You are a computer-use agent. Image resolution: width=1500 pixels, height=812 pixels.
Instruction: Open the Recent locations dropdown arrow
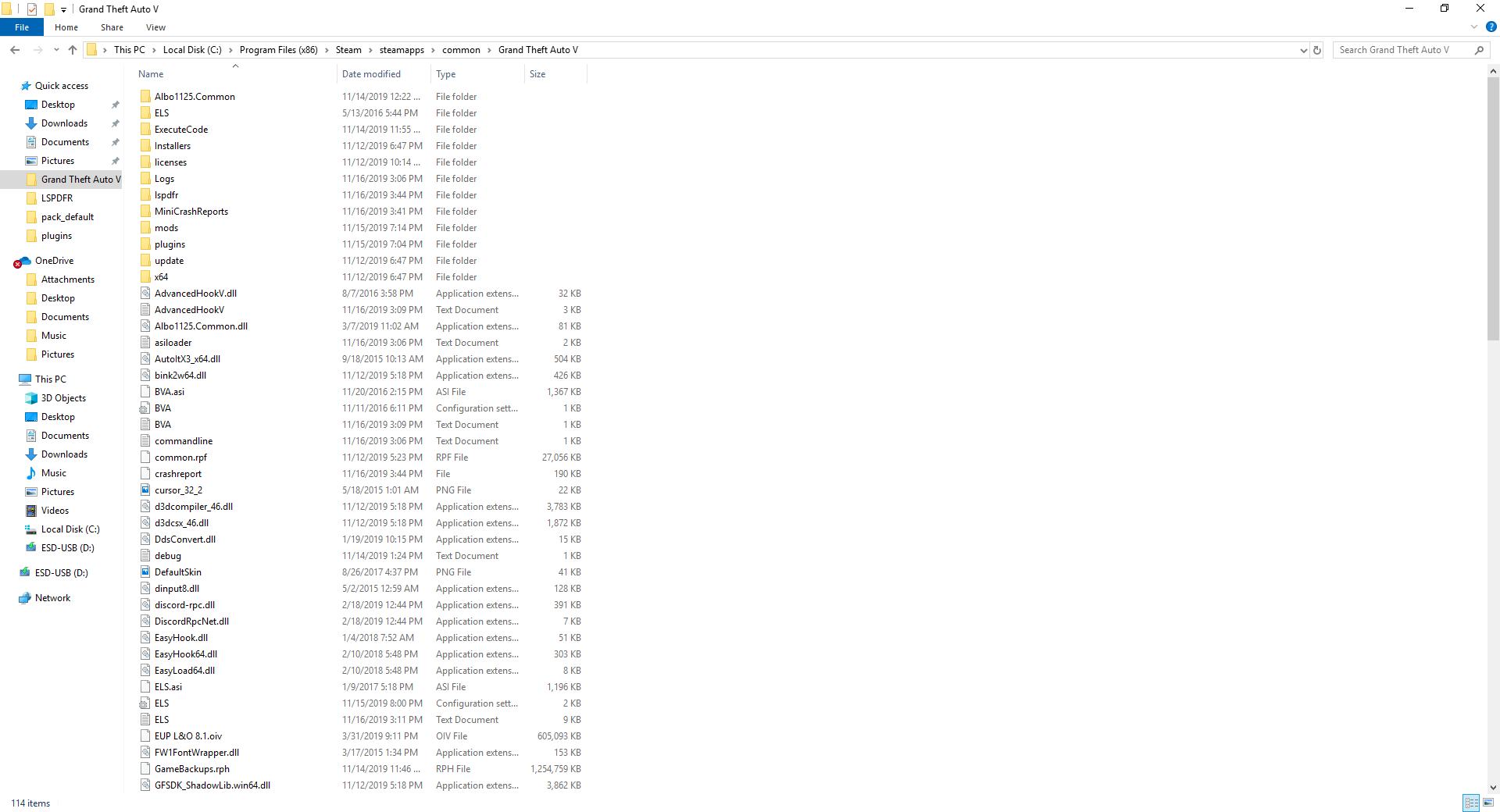[x=56, y=50]
